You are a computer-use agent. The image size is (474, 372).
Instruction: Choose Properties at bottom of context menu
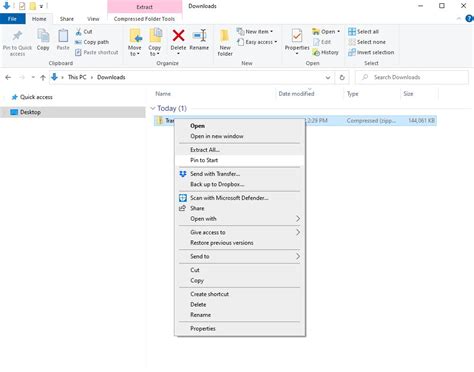click(239, 328)
